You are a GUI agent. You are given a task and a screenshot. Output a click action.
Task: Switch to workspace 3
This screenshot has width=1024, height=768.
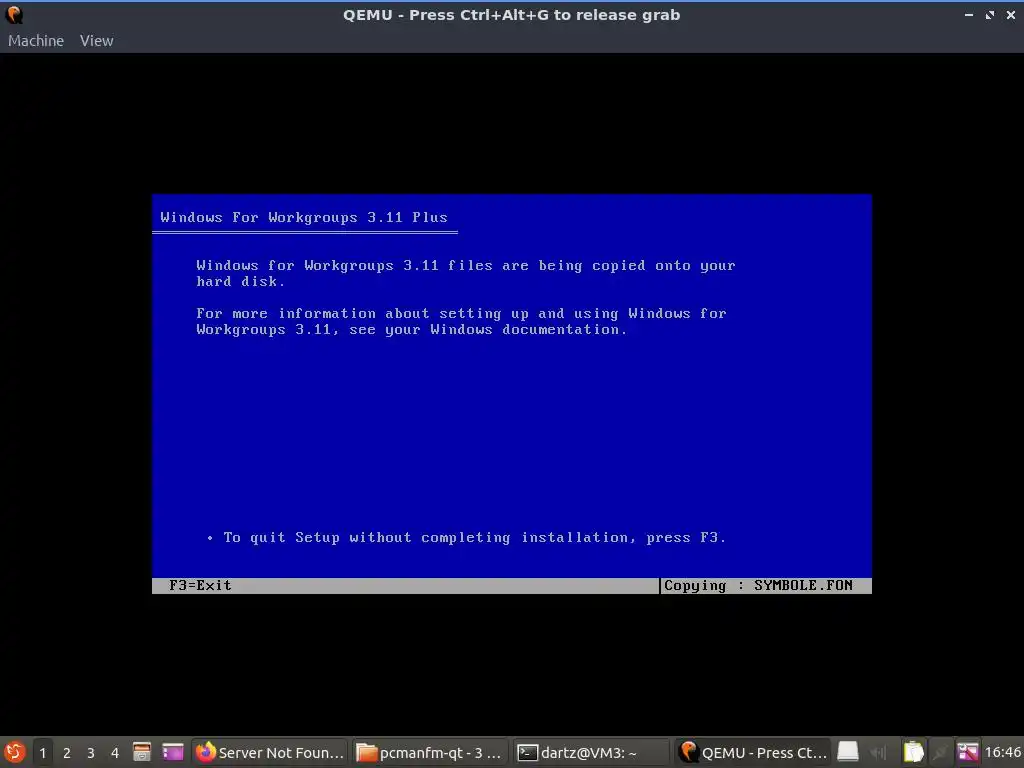pos(91,753)
